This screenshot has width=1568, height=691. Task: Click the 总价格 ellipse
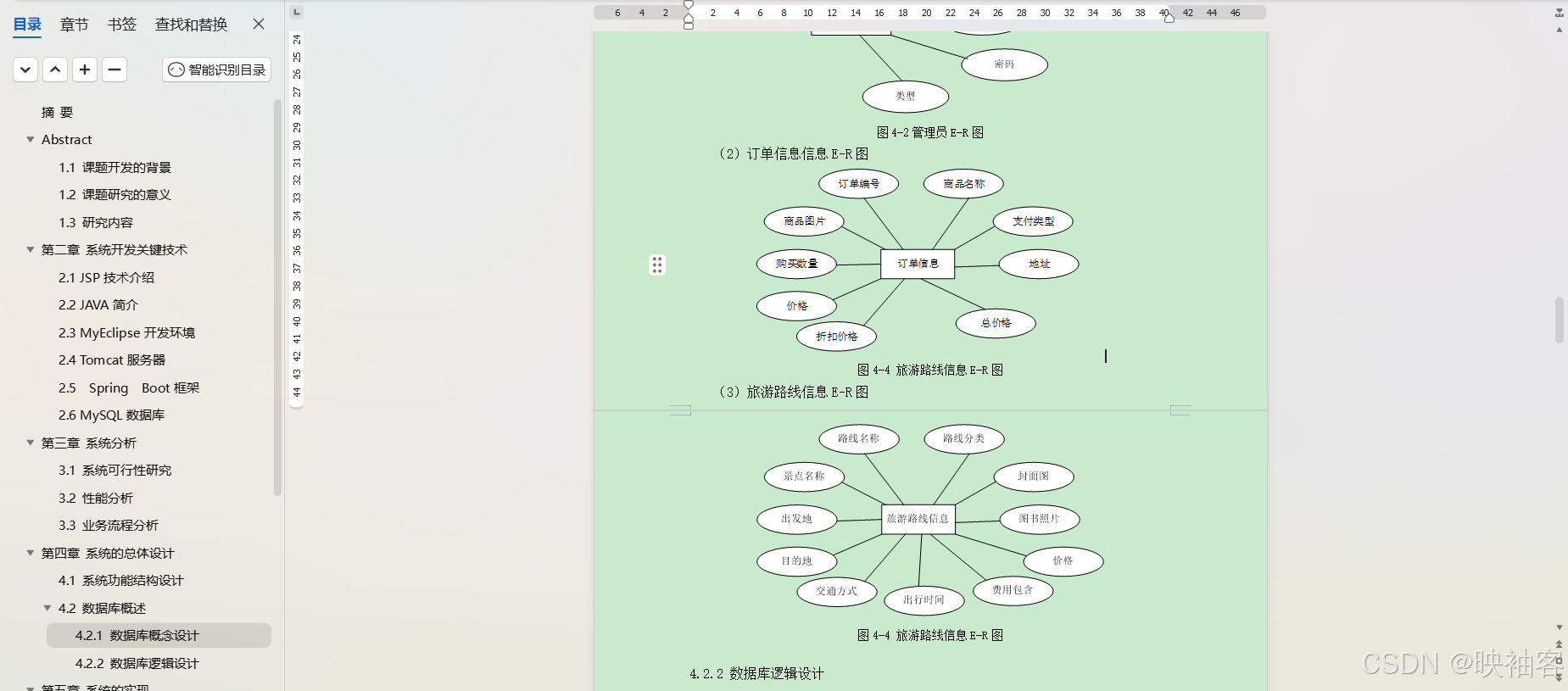tap(996, 323)
